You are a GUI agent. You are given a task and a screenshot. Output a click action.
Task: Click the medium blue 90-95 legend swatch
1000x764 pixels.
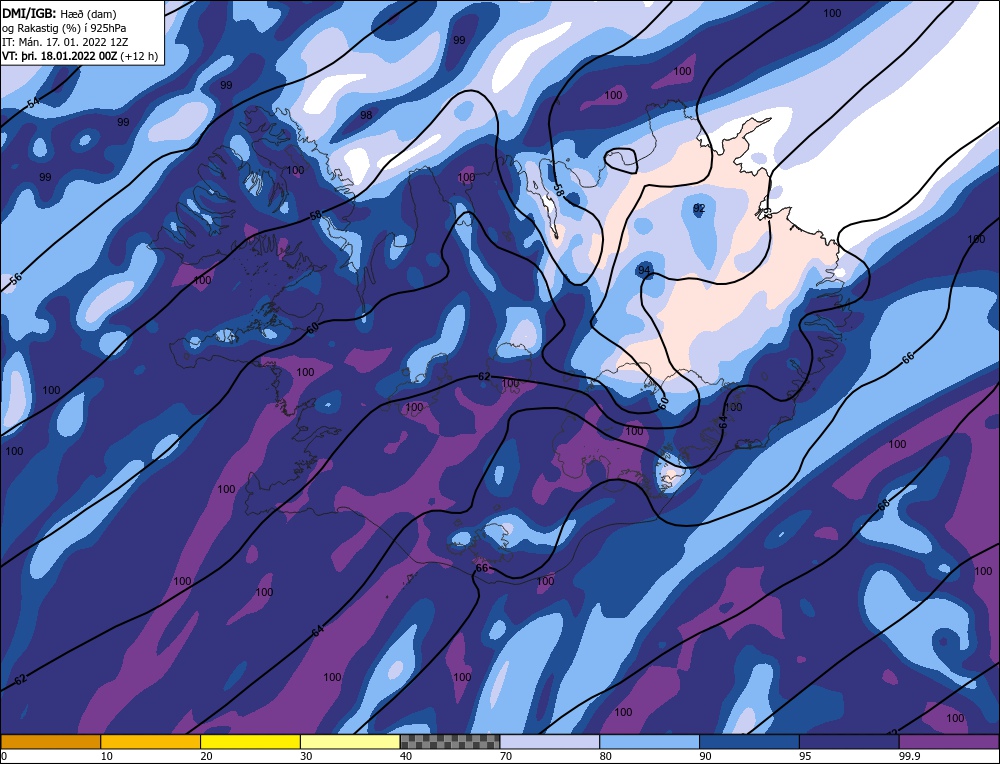[x=749, y=741]
